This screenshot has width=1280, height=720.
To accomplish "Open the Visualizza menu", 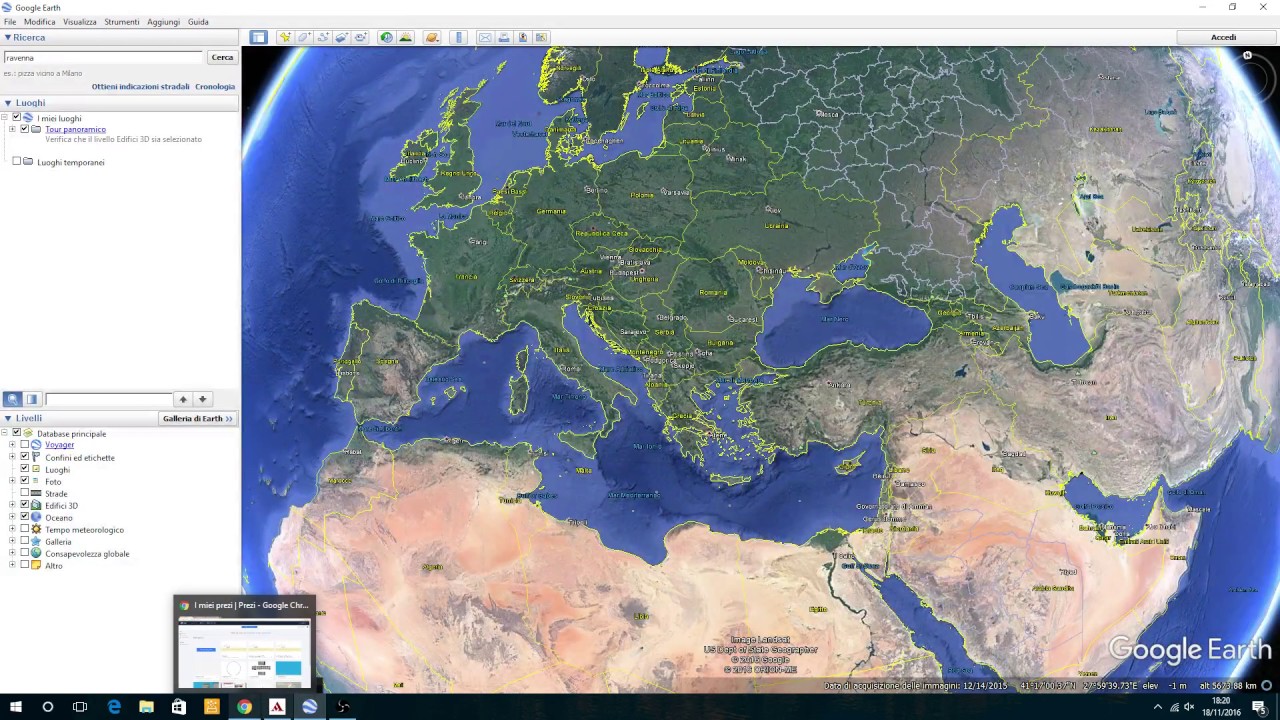I will coord(80,21).
